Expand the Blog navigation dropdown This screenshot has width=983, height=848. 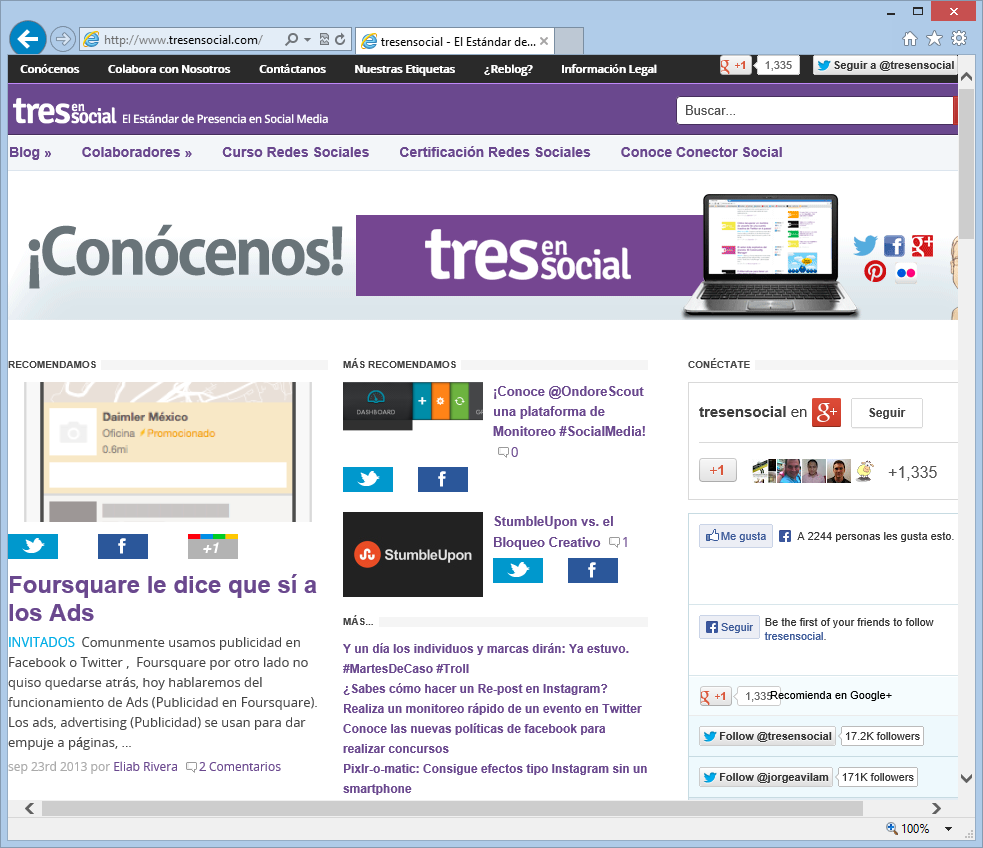click(x=30, y=152)
